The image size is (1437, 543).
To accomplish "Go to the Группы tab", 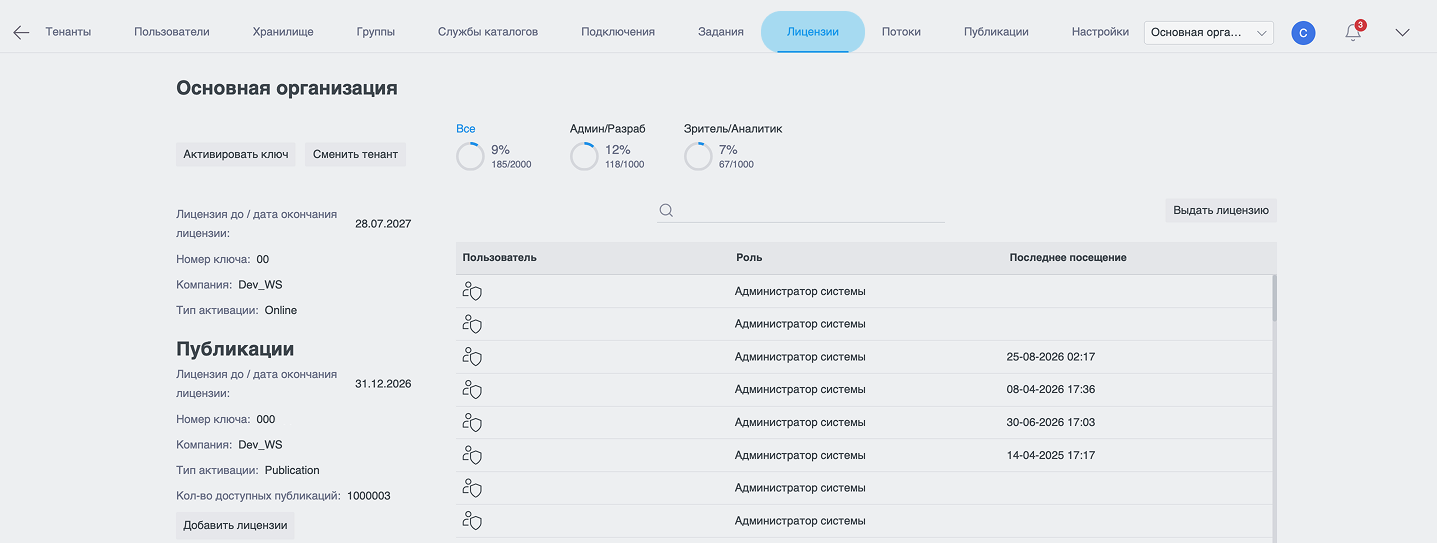I will point(376,32).
